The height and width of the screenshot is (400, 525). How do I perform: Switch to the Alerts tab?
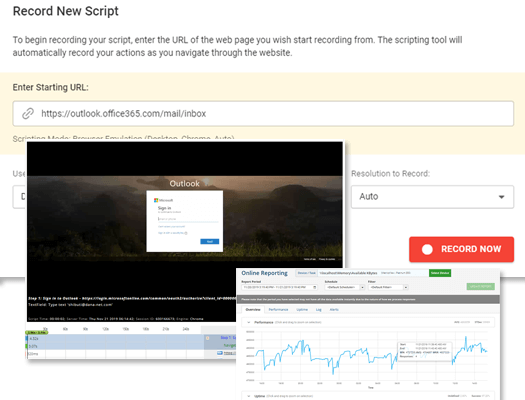tap(334, 310)
